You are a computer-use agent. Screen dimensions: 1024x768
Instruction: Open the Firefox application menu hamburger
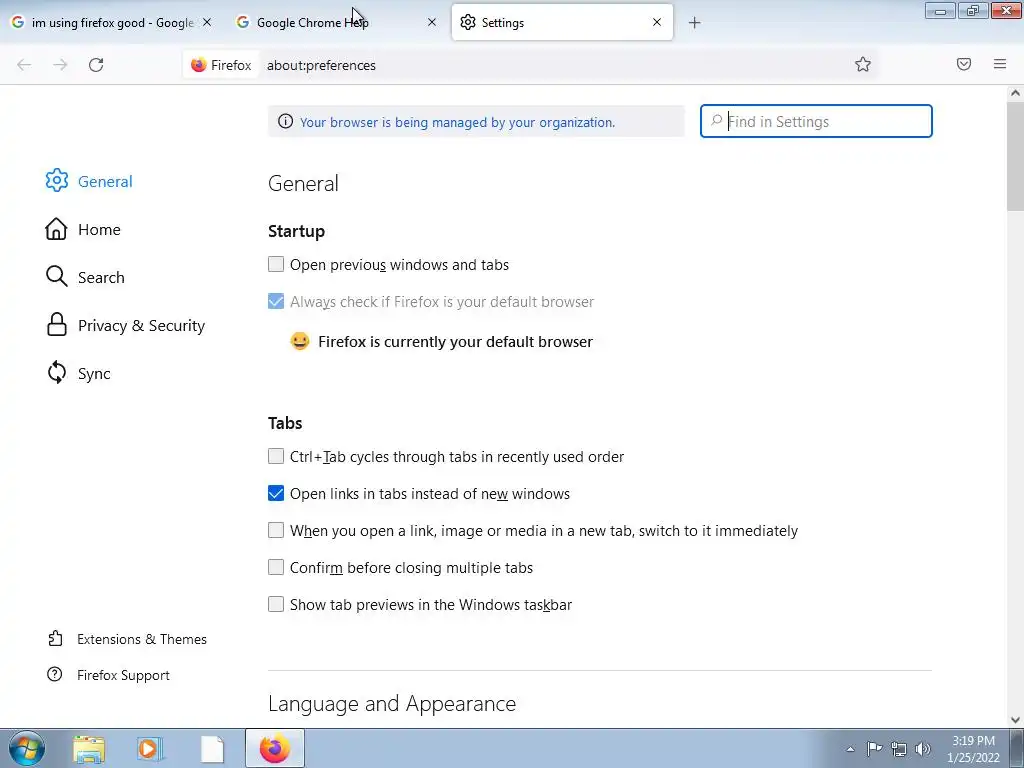coord(1000,64)
